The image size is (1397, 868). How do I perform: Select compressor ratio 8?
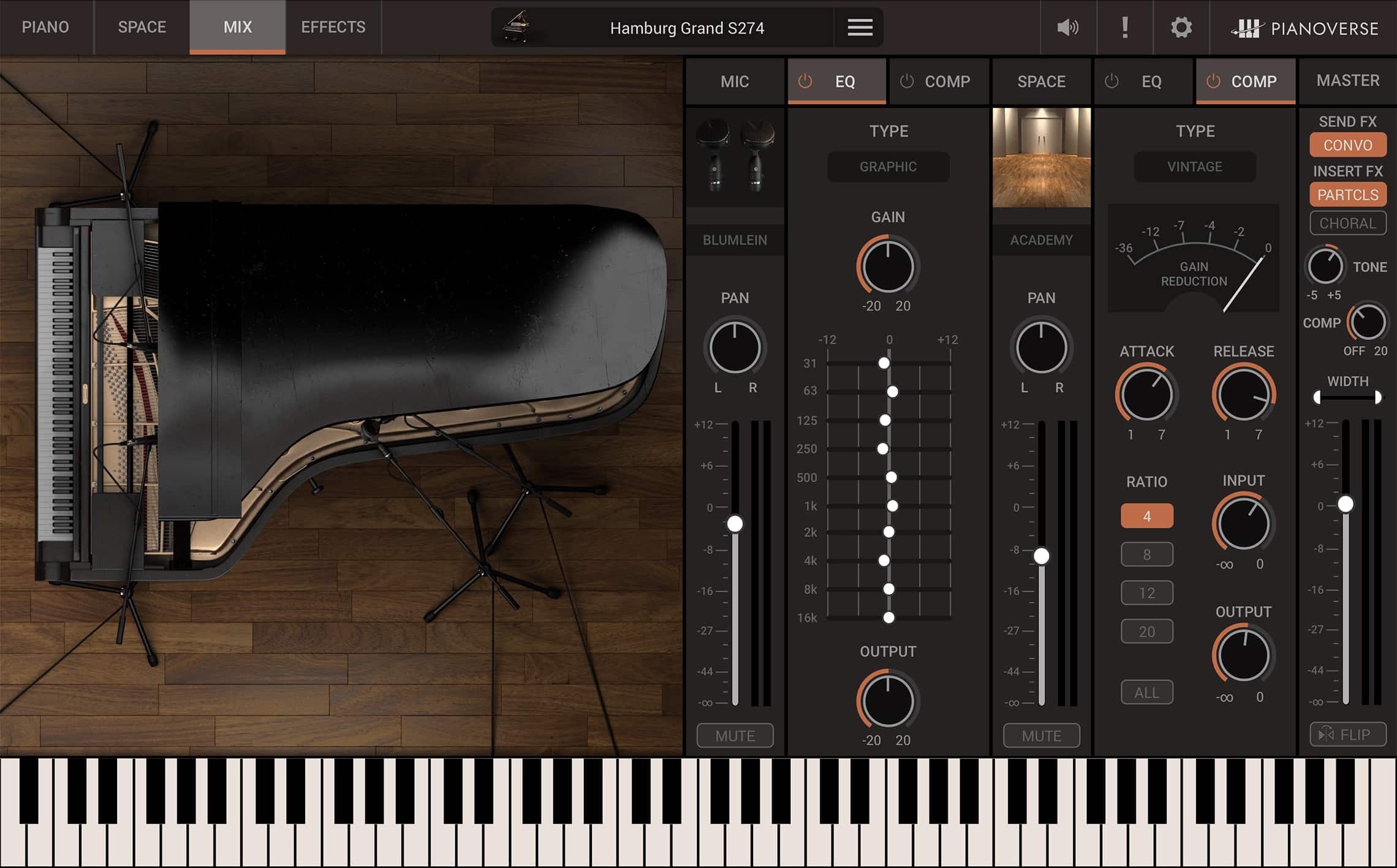coord(1146,554)
